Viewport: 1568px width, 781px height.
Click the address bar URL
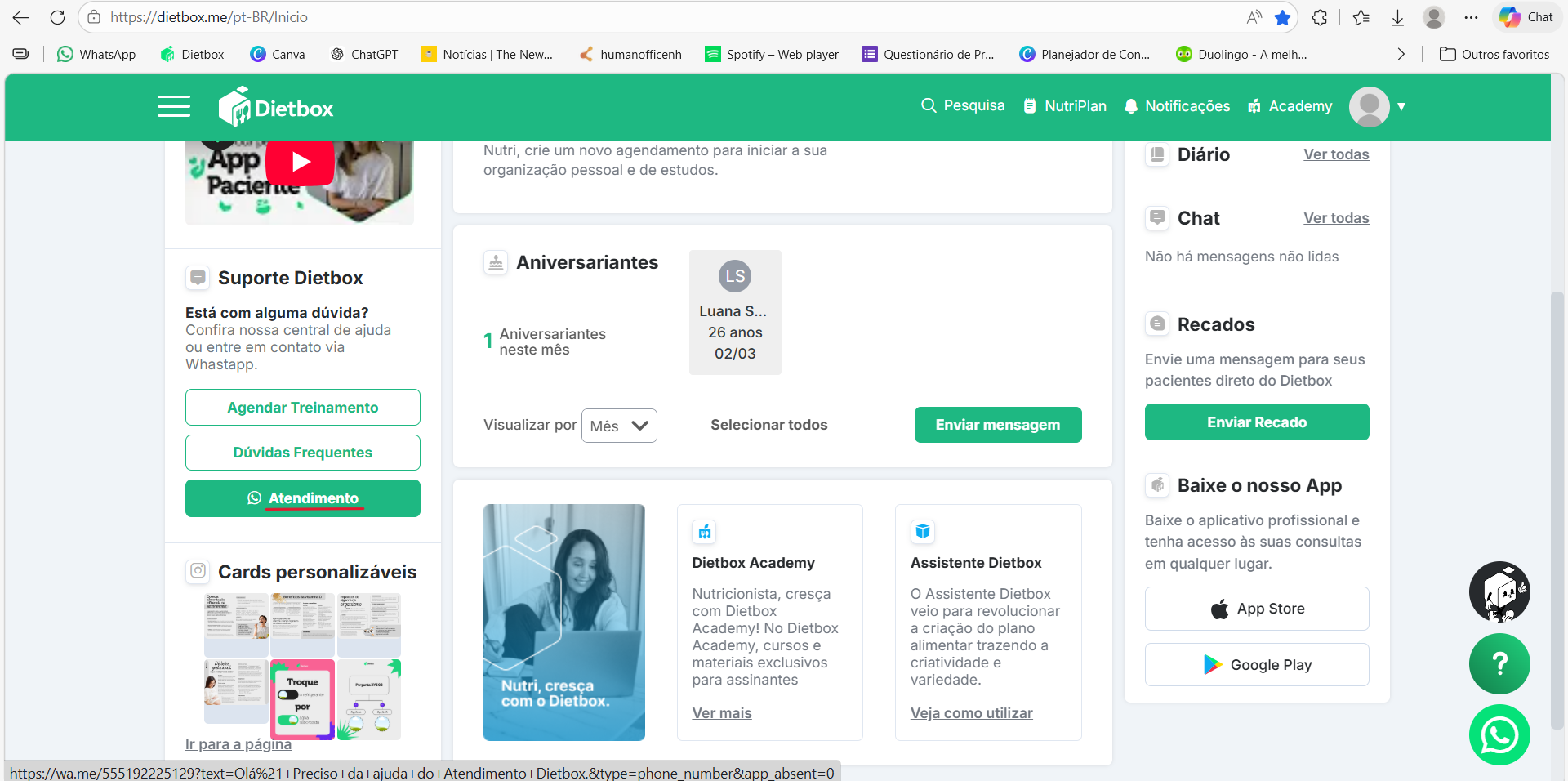pos(209,17)
